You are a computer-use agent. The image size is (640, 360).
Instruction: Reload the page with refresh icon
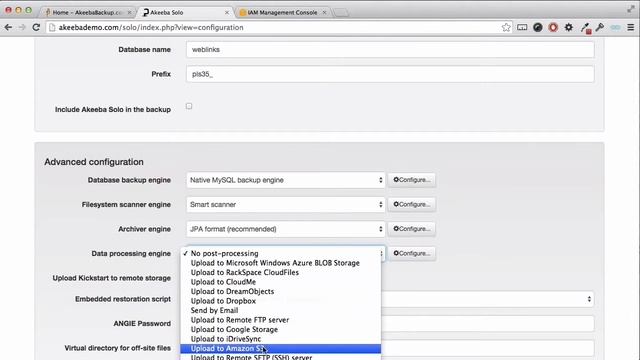click(x=36, y=27)
